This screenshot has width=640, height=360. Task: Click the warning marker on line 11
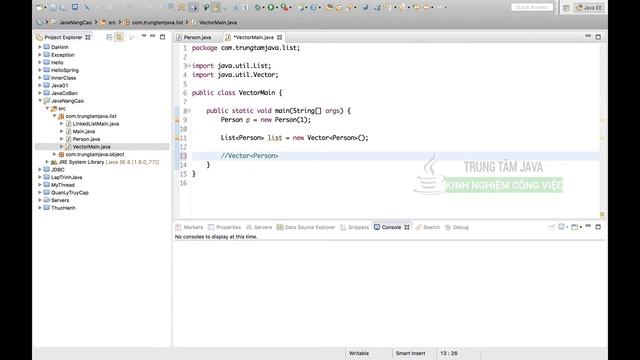click(x=177, y=138)
